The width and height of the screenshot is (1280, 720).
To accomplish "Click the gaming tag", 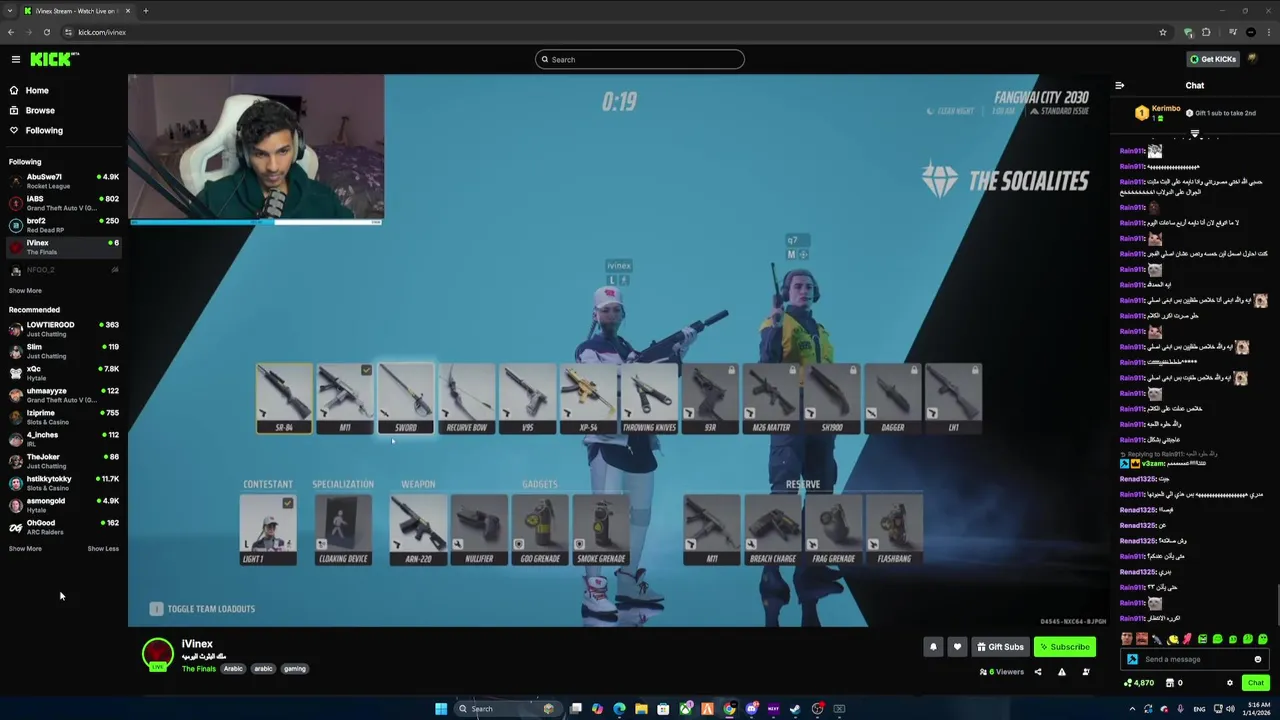I will 294,669.
